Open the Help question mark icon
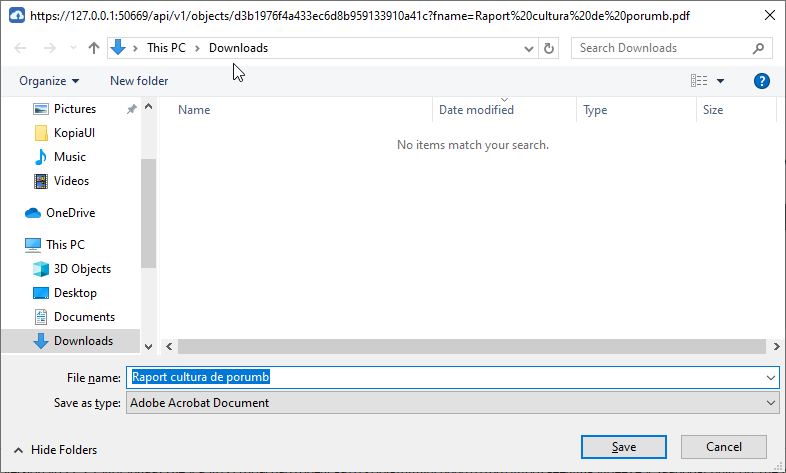 761,81
